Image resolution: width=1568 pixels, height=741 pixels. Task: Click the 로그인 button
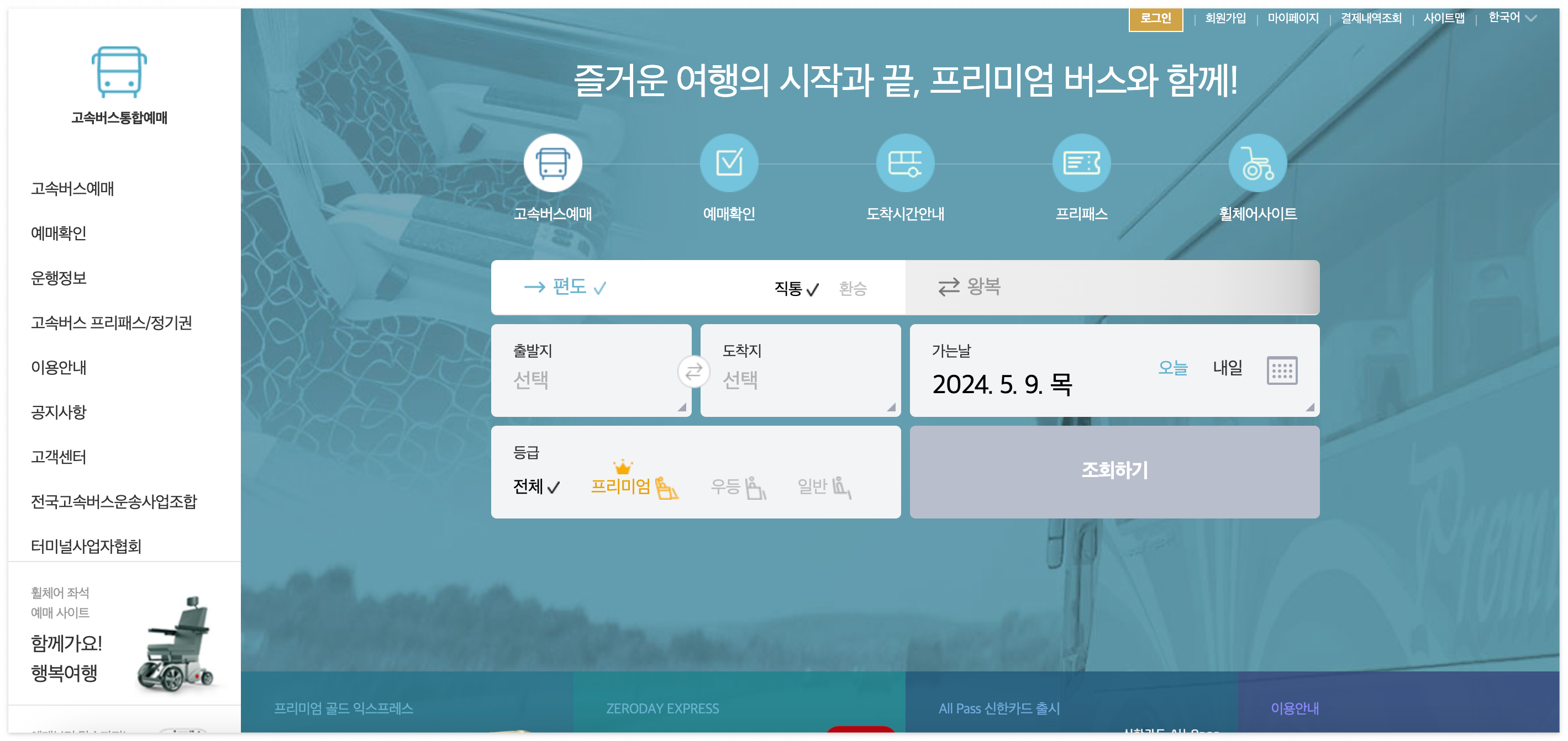tap(1155, 18)
